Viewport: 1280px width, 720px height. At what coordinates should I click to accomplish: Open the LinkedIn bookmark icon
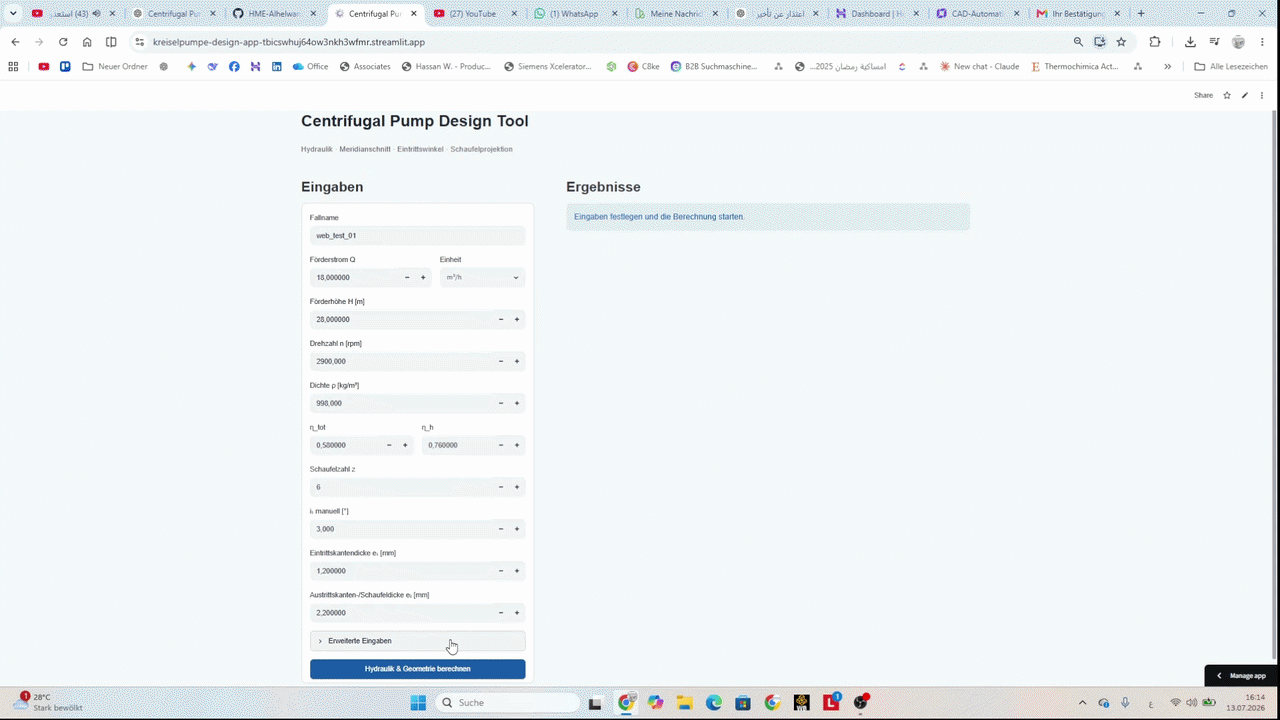point(277,67)
